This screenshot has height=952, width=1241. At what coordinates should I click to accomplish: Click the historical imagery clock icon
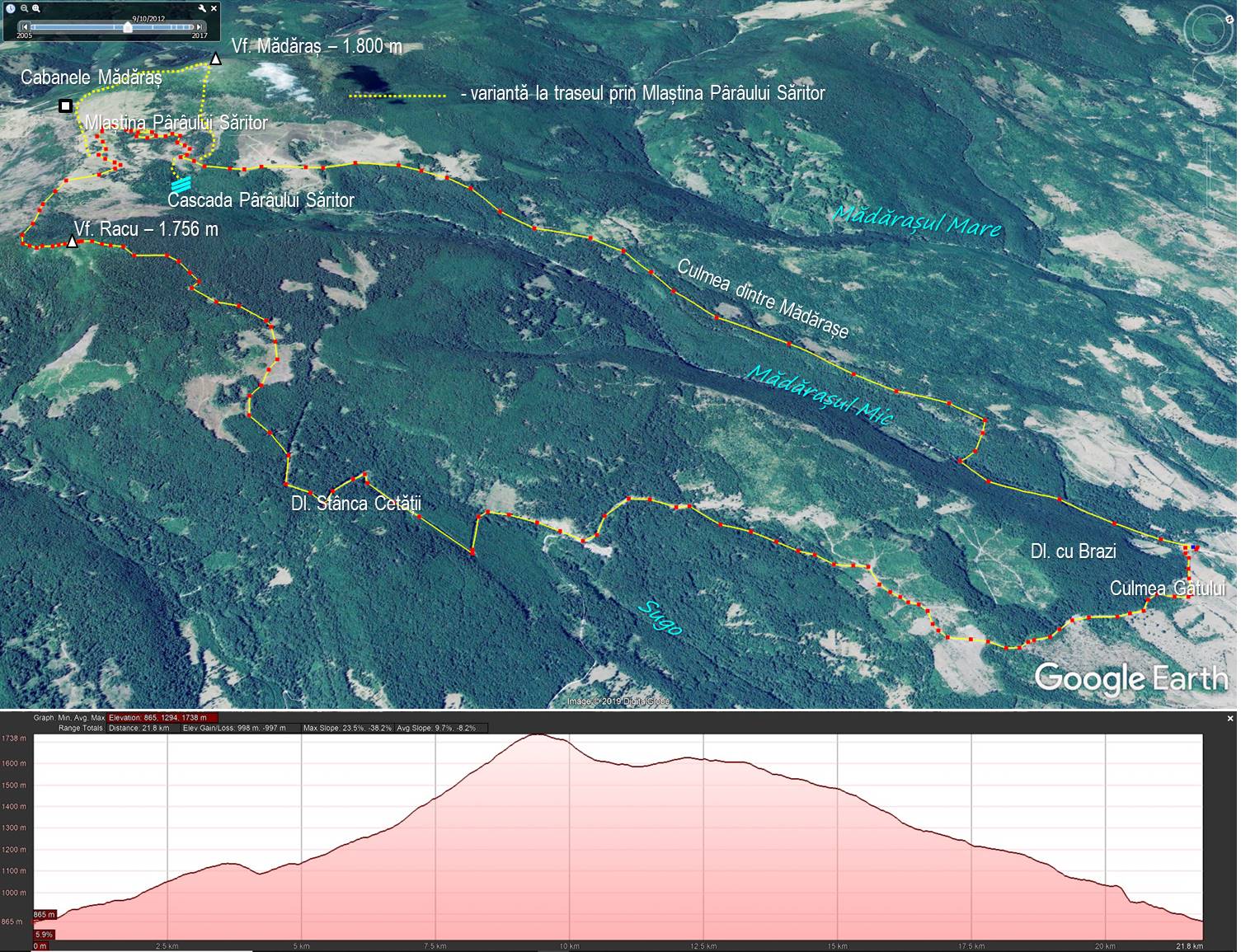coord(11,8)
